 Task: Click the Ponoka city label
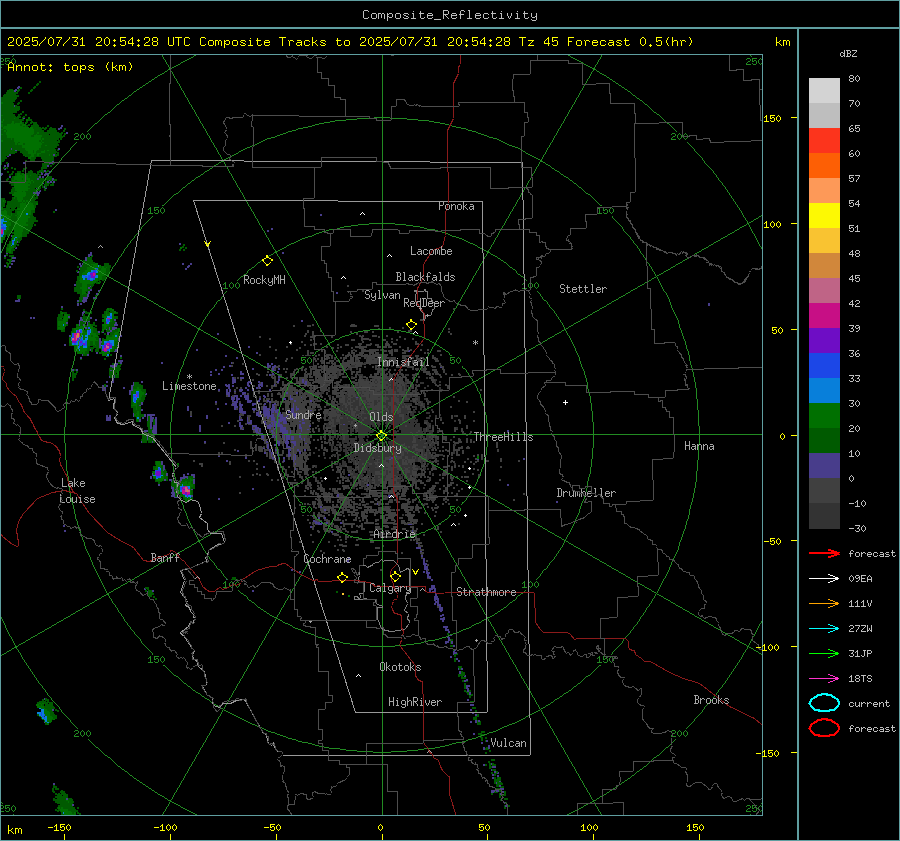point(456,206)
